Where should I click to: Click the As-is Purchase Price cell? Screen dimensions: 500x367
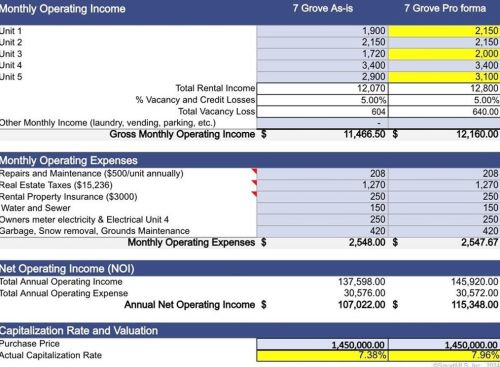tap(322, 345)
